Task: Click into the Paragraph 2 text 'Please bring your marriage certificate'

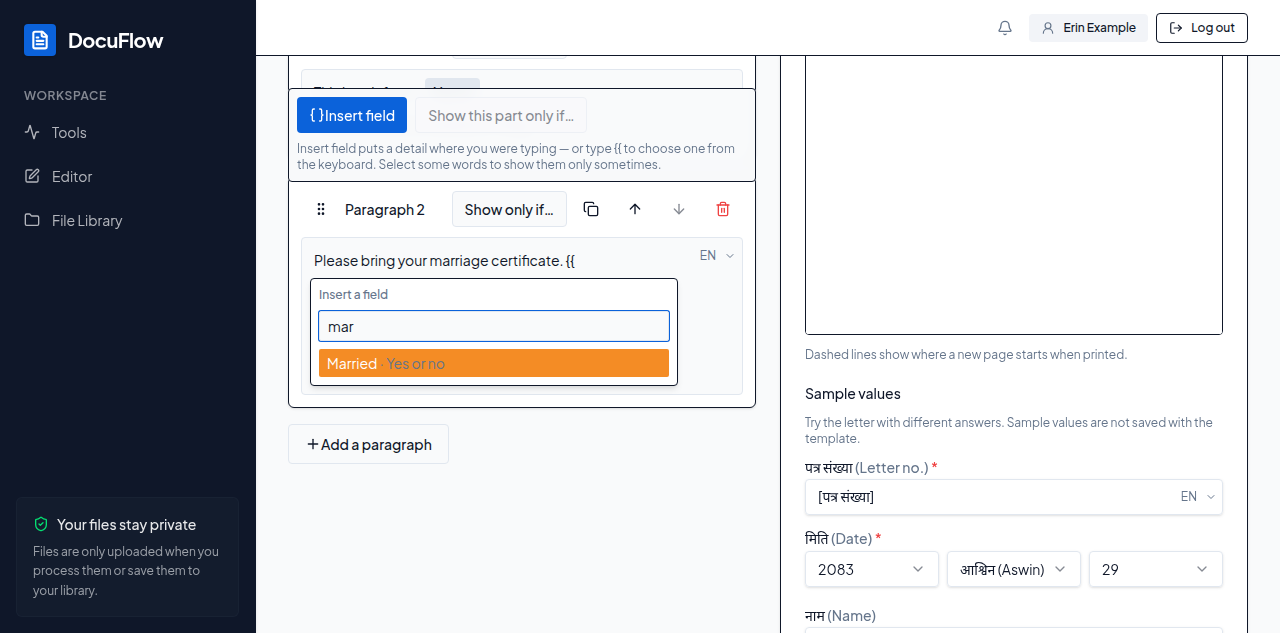Action: coord(438,261)
